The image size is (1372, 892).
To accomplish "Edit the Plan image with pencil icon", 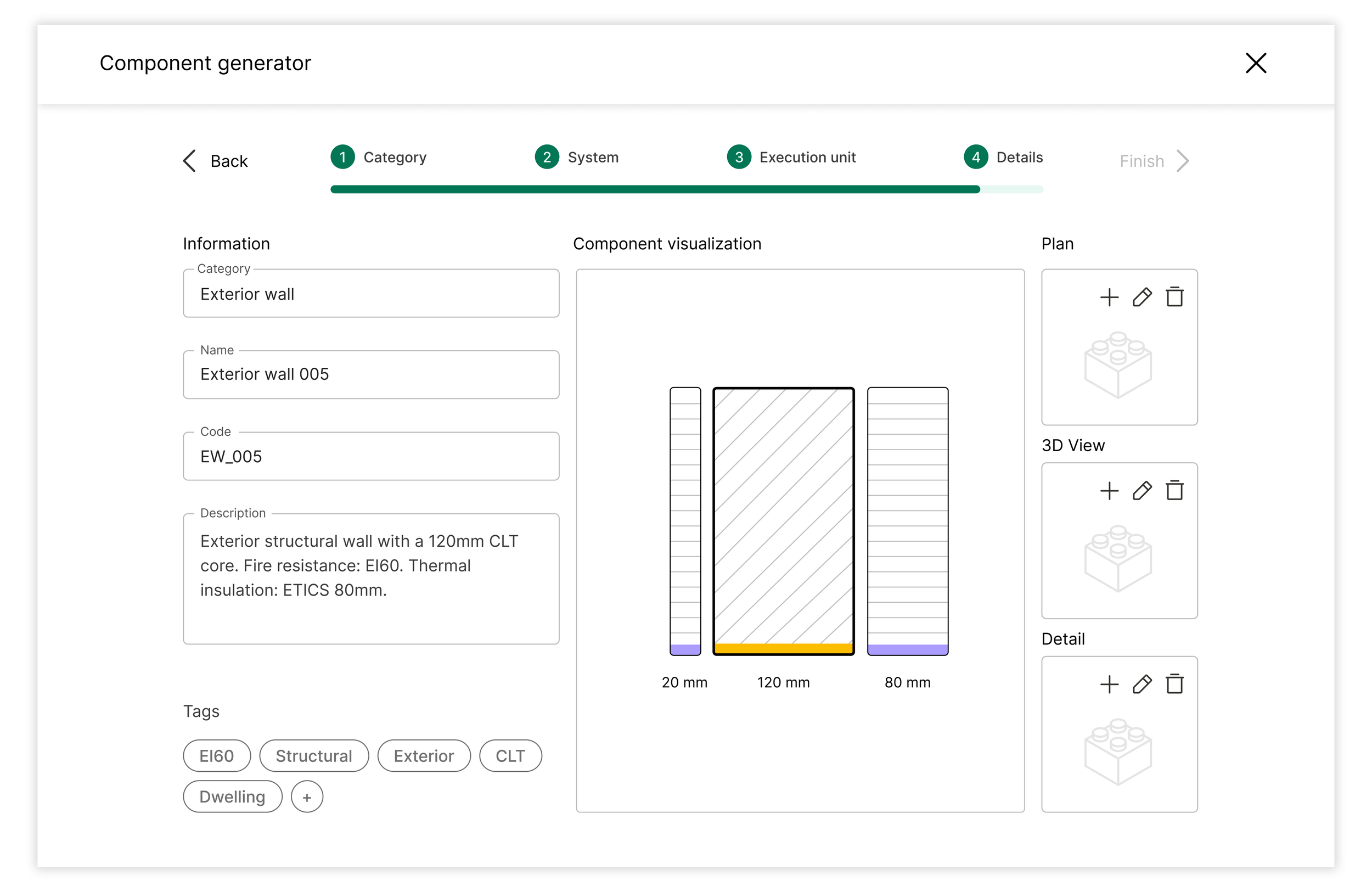I will 1142,298.
